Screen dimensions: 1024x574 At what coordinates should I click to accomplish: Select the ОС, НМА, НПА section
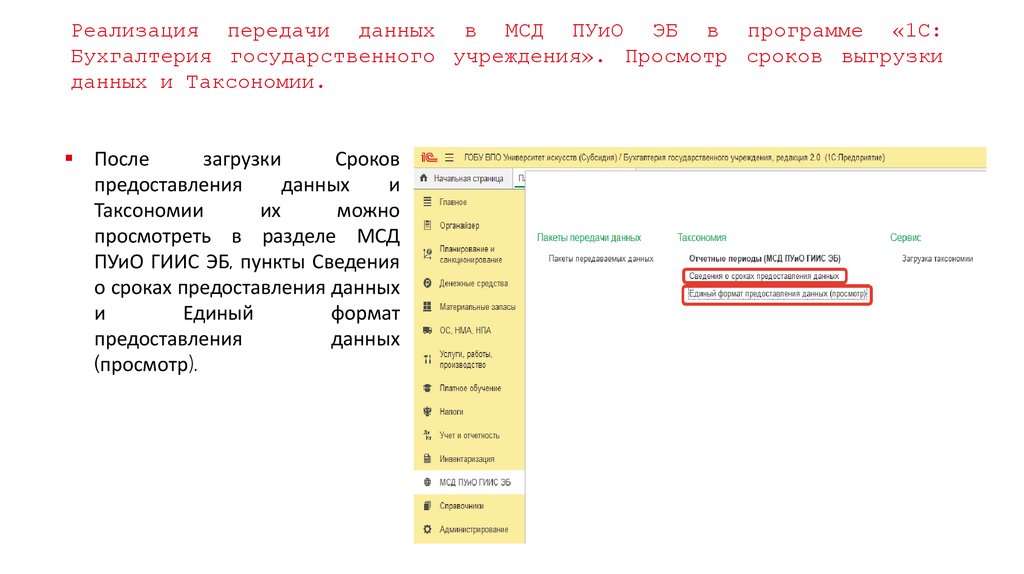pos(464,330)
